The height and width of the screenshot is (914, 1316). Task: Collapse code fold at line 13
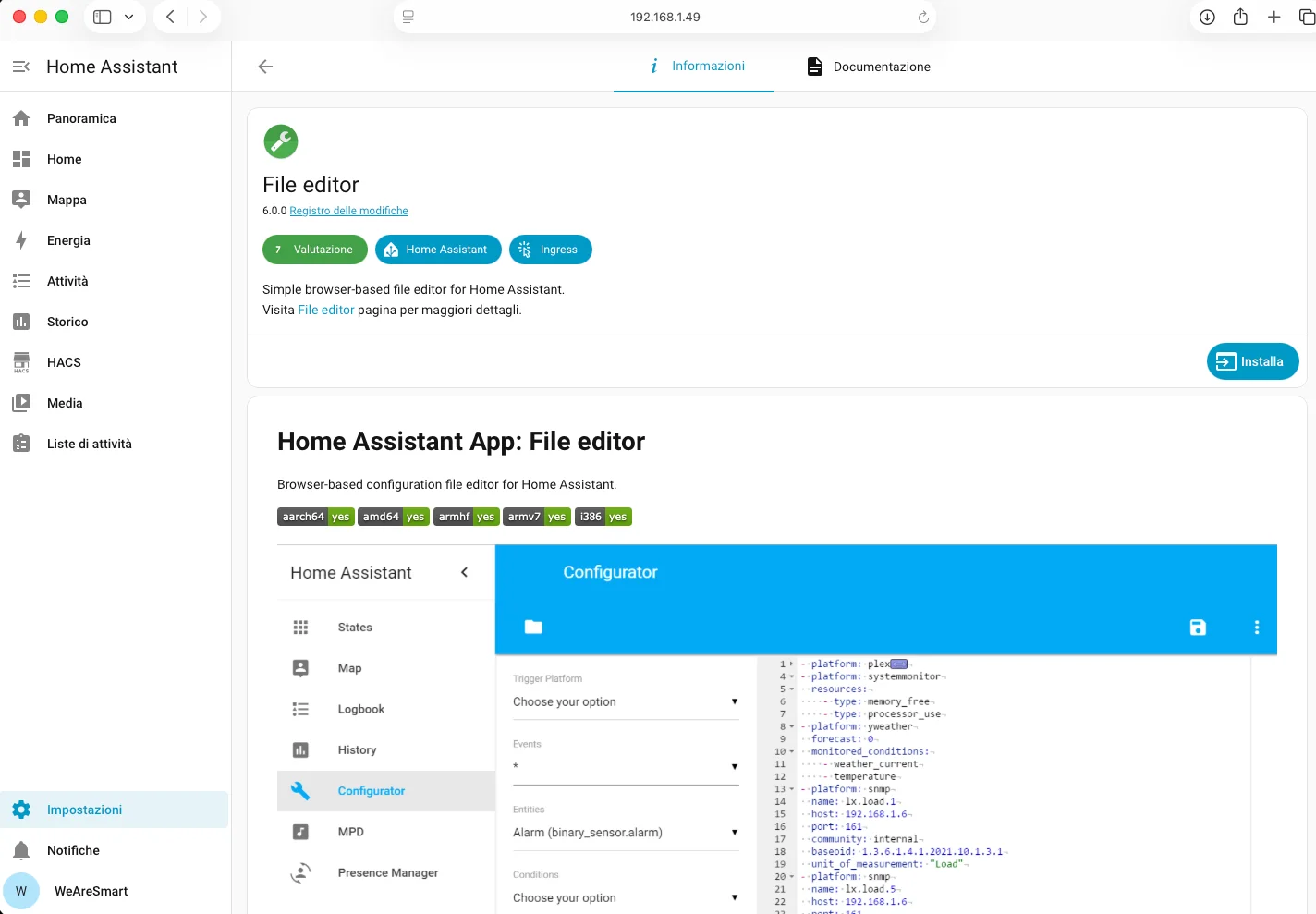(792, 789)
